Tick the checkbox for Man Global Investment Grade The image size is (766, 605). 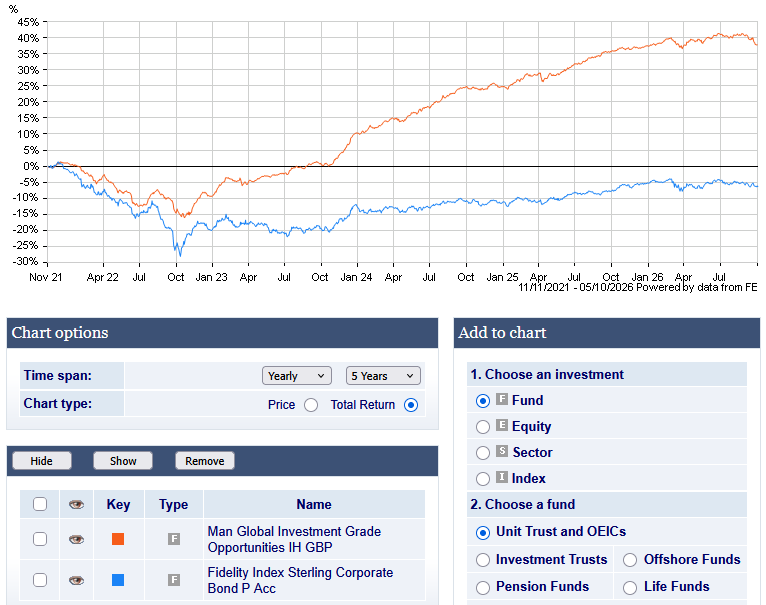click(x=40, y=539)
